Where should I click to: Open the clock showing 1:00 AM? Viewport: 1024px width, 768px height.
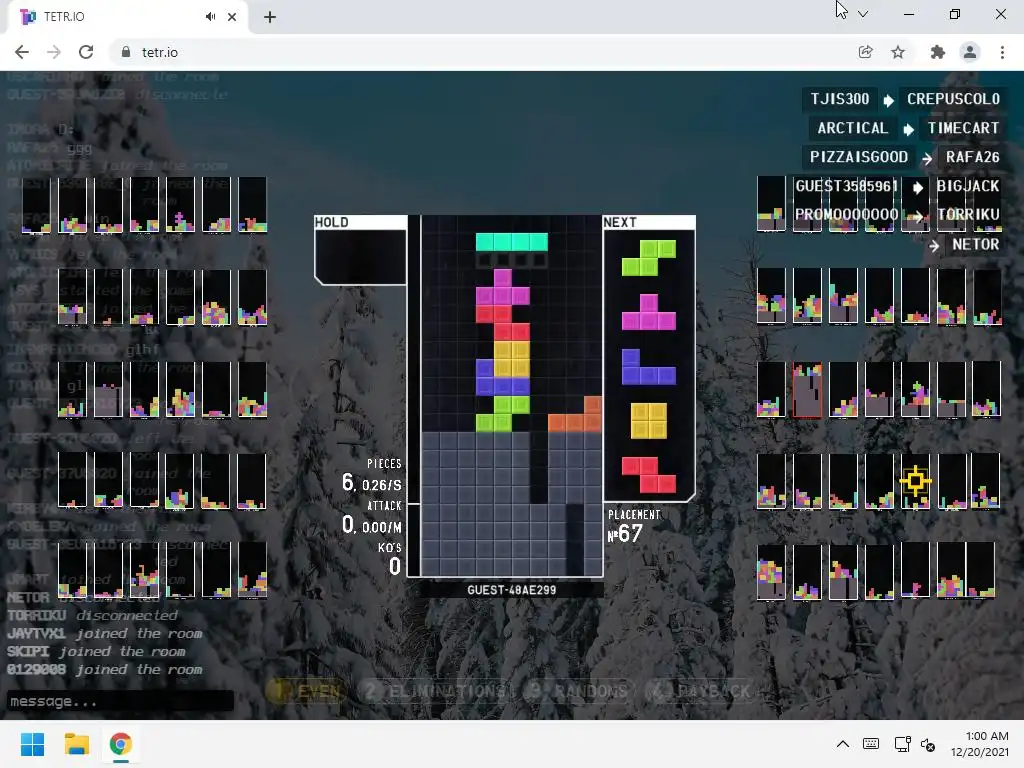(x=979, y=744)
